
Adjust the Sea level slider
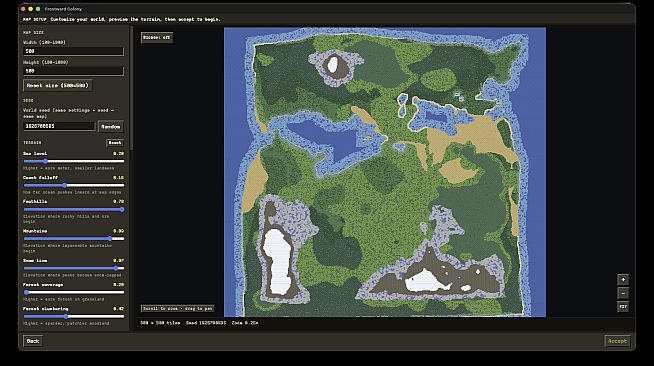point(73,161)
